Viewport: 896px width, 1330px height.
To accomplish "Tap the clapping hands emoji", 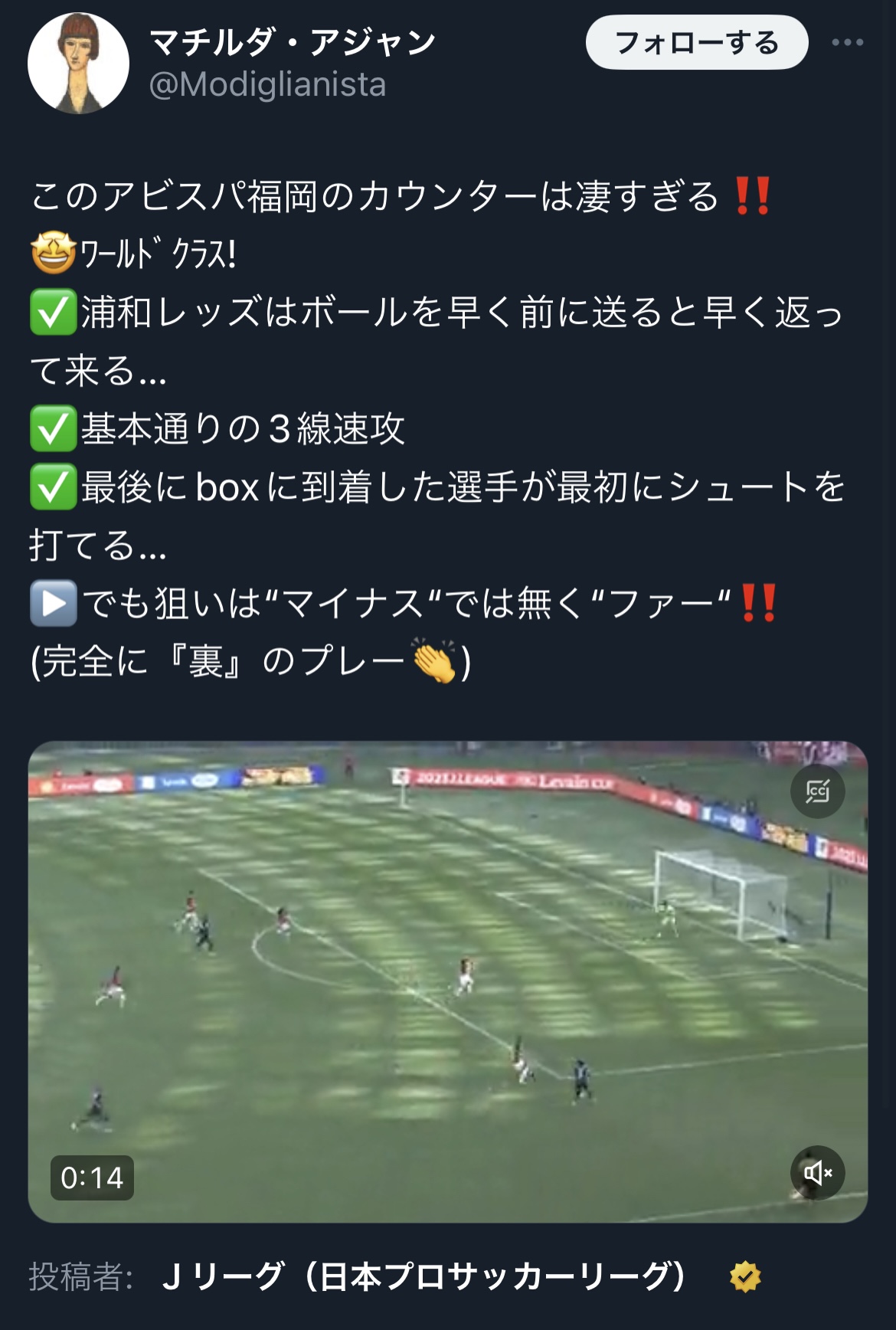I will point(434,660).
